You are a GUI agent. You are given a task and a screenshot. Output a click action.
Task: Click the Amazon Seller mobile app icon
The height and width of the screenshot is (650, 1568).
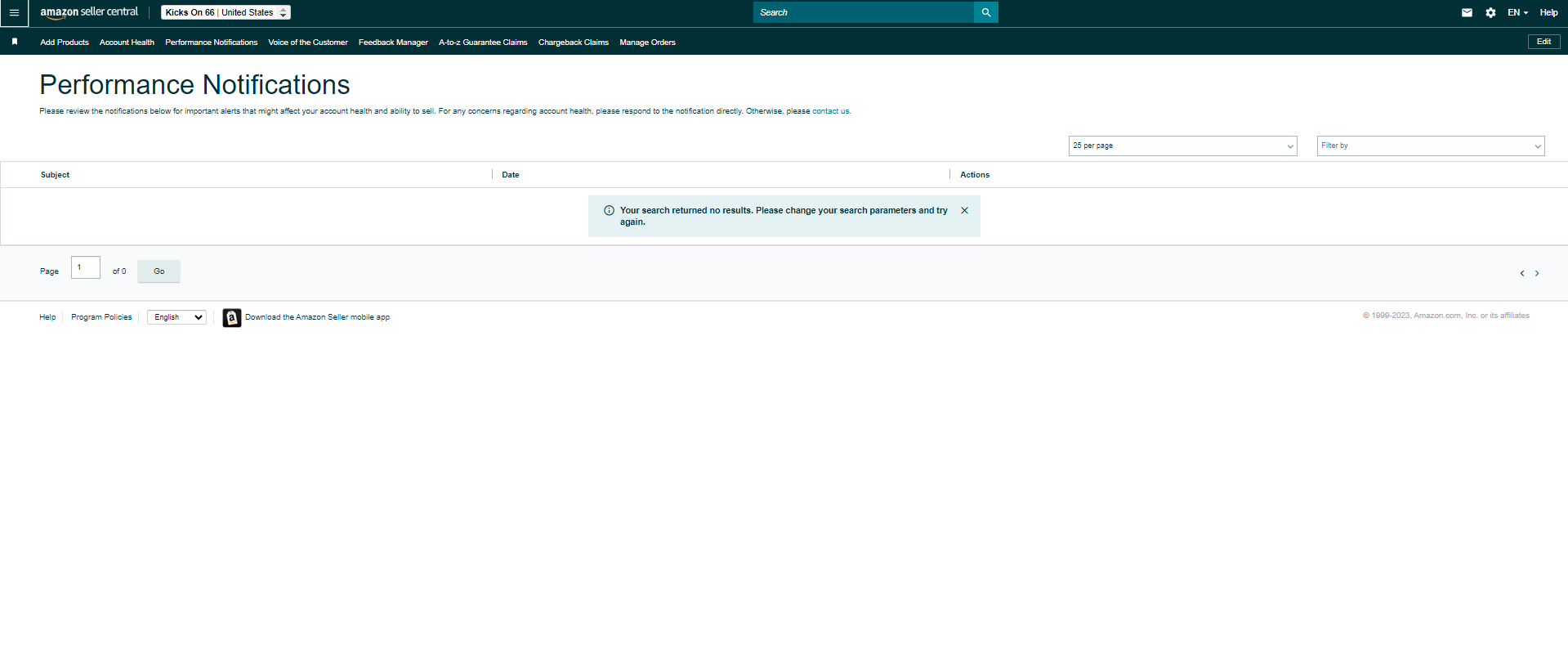click(232, 318)
